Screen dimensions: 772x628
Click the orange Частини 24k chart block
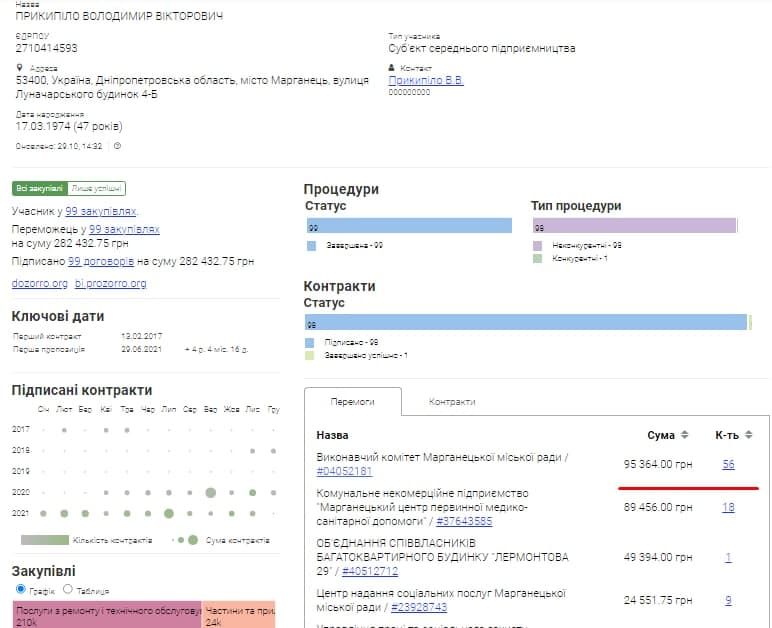pos(238,614)
